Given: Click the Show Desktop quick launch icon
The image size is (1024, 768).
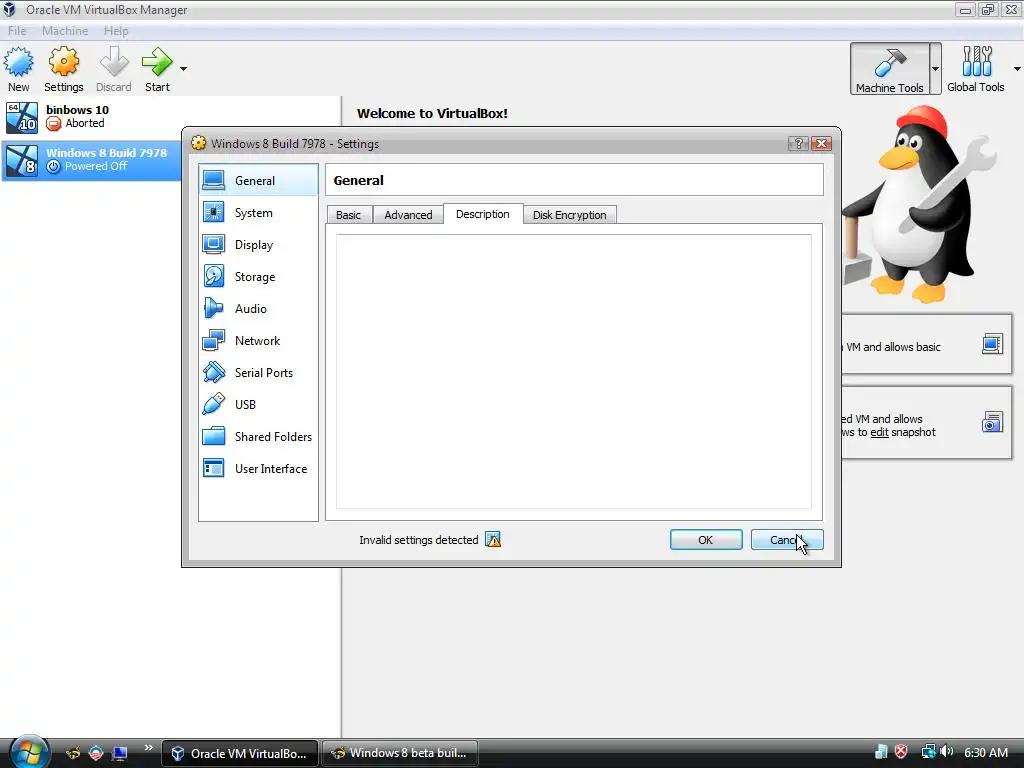Looking at the screenshot, I should click(119, 753).
